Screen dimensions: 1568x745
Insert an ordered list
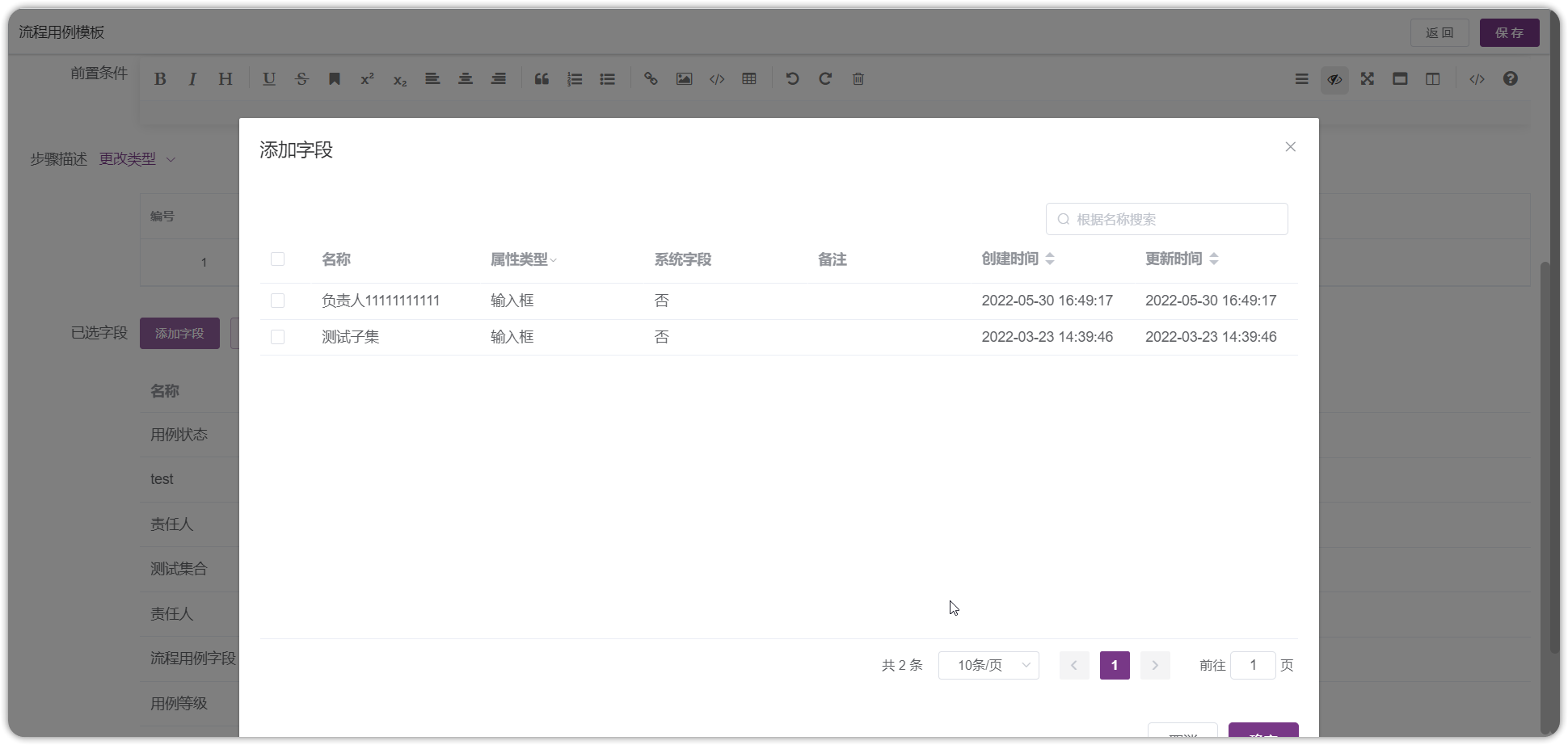coord(575,79)
